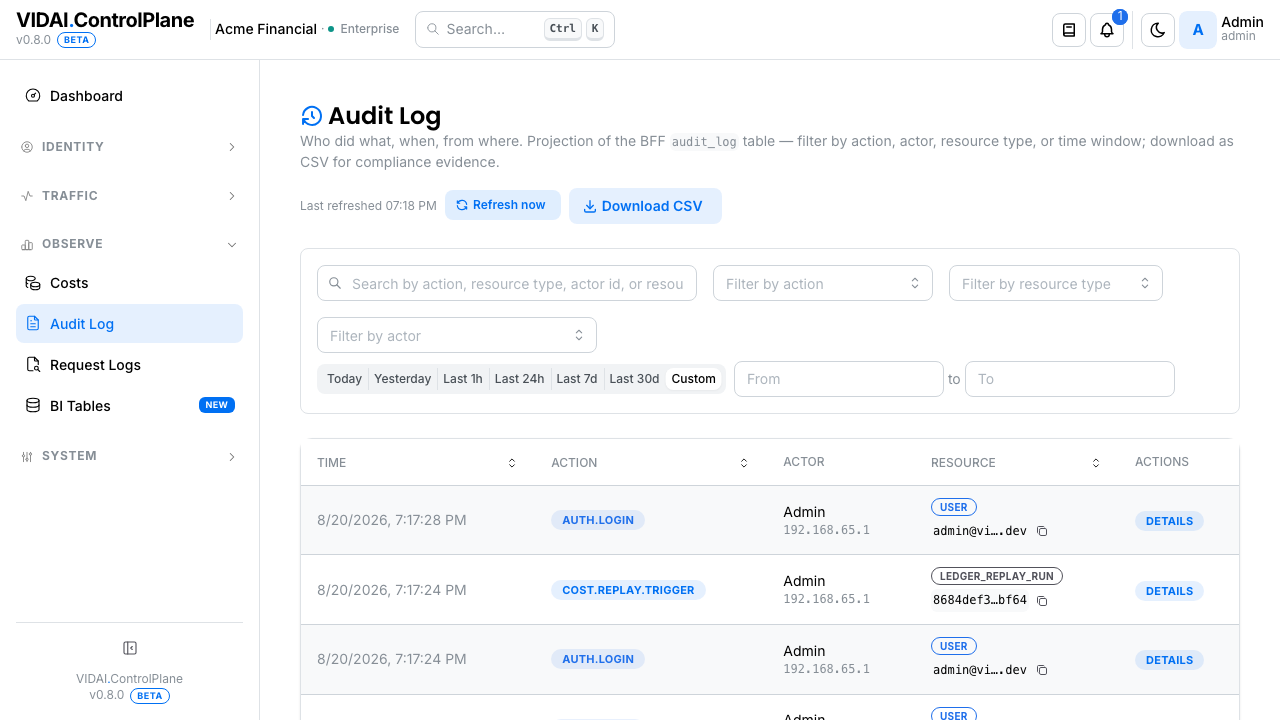Select the Yesterday time range
The width and height of the screenshot is (1280, 720).
[403, 379]
